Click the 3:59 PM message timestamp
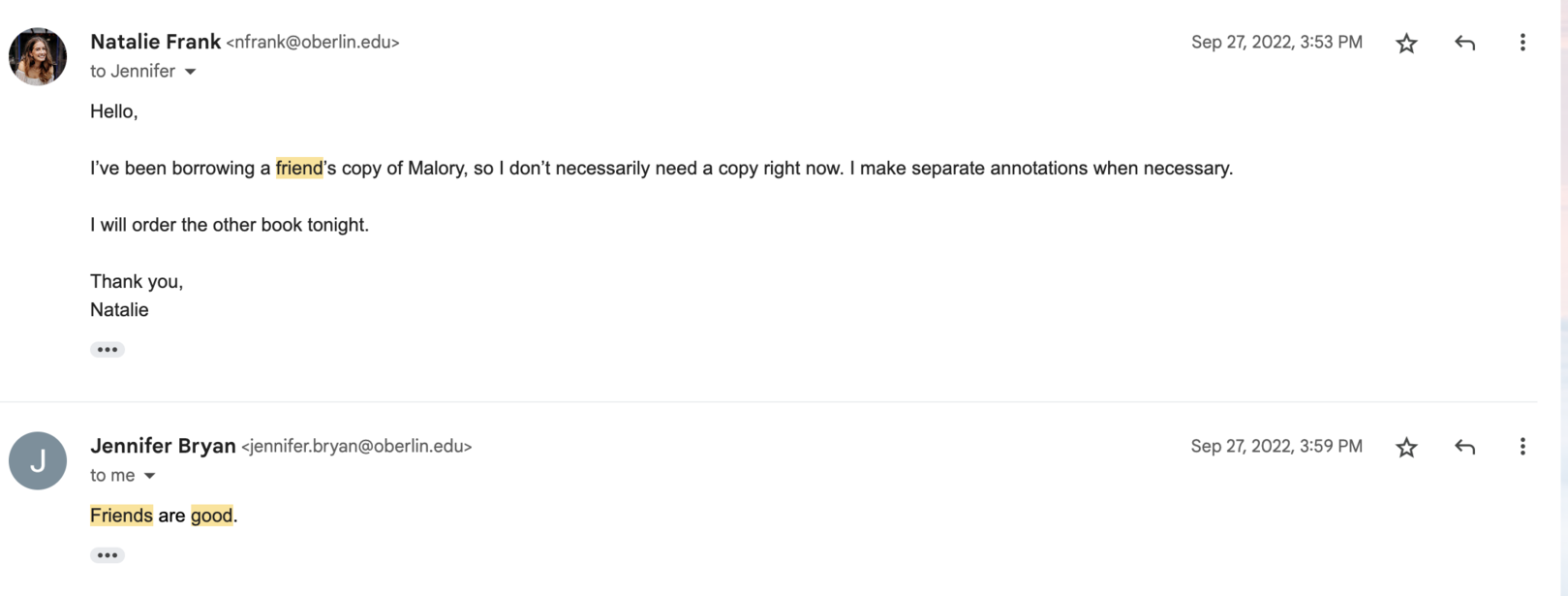Screen dimensions: 1568x596 tap(1276, 446)
